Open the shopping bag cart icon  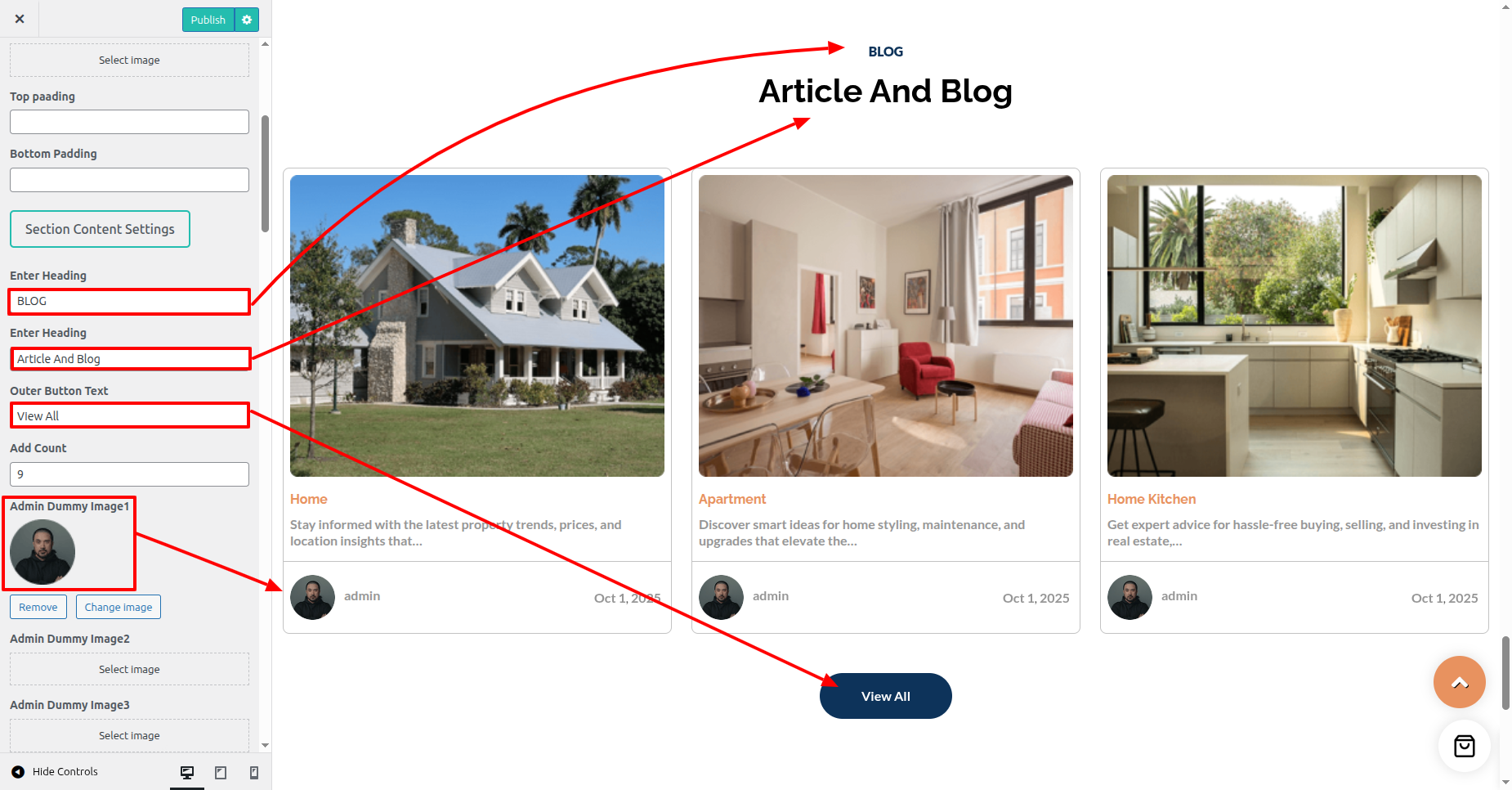click(x=1464, y=746)
